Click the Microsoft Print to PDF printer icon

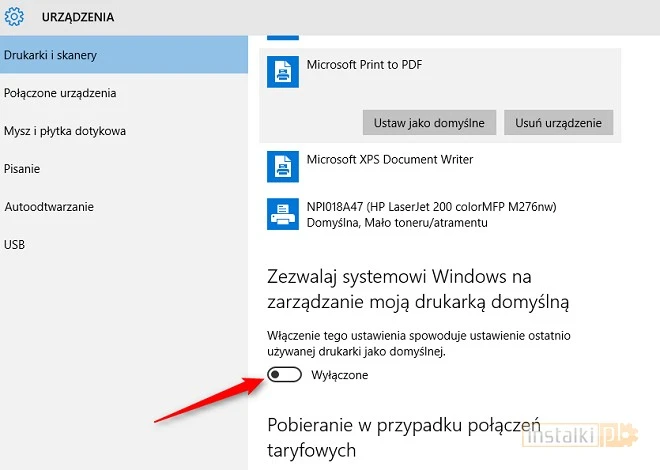tap(283, 71)
